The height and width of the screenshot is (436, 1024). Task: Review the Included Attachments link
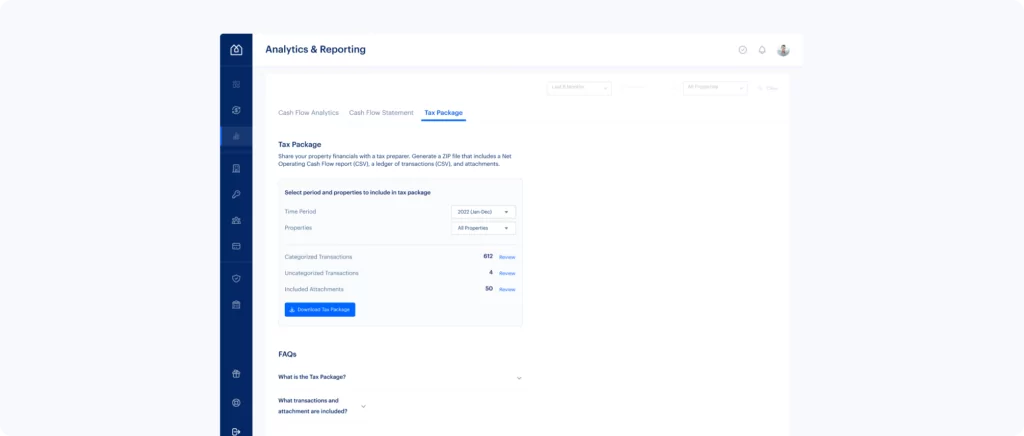click(x=507, y=290)
